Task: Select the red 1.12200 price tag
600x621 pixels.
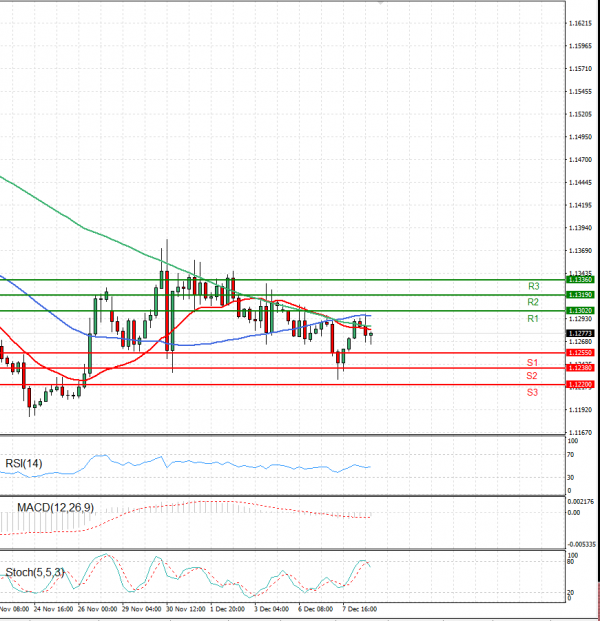Action: [x=580, y=384]
